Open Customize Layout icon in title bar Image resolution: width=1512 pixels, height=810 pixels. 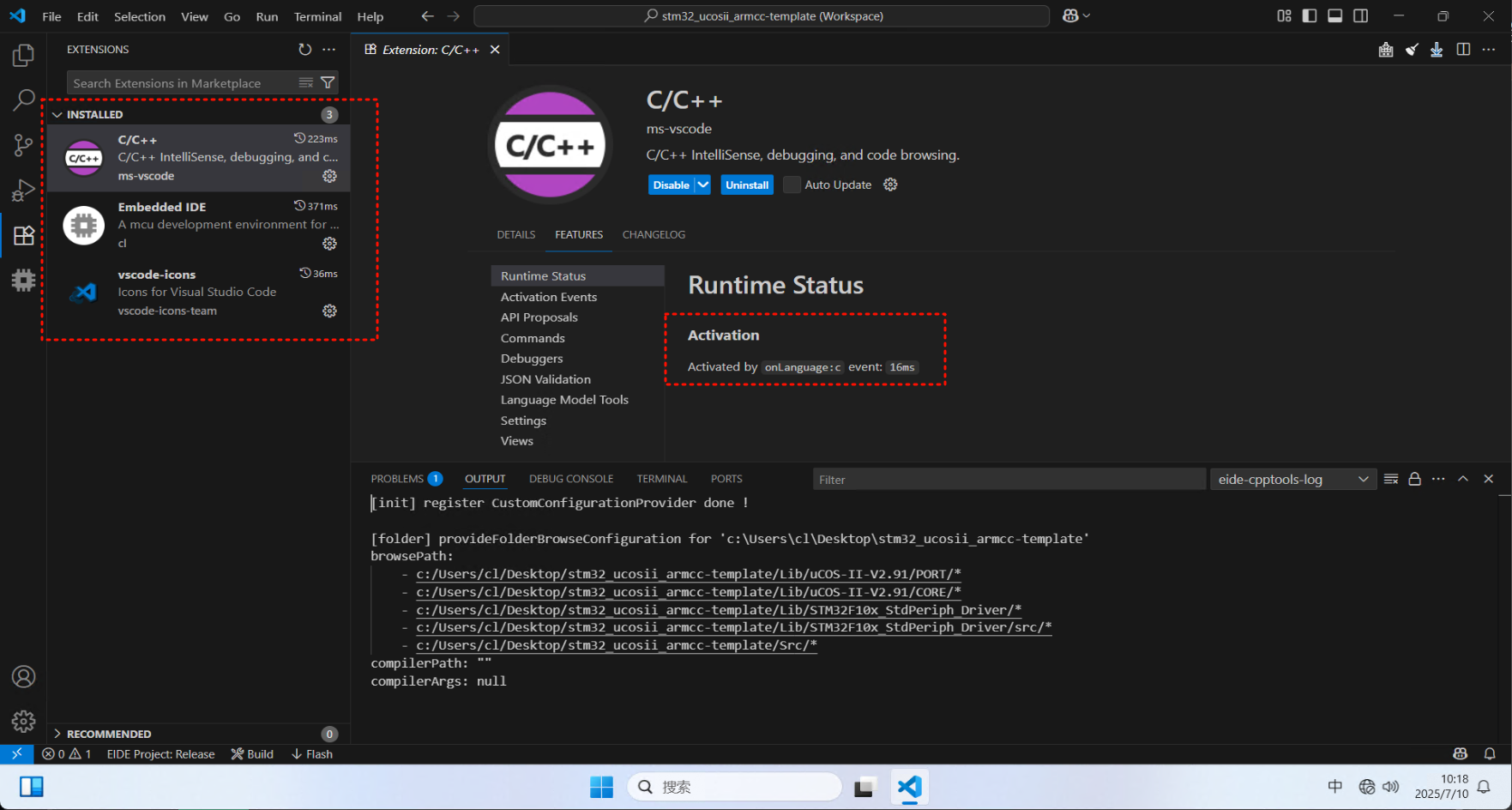pos(1284,16)
